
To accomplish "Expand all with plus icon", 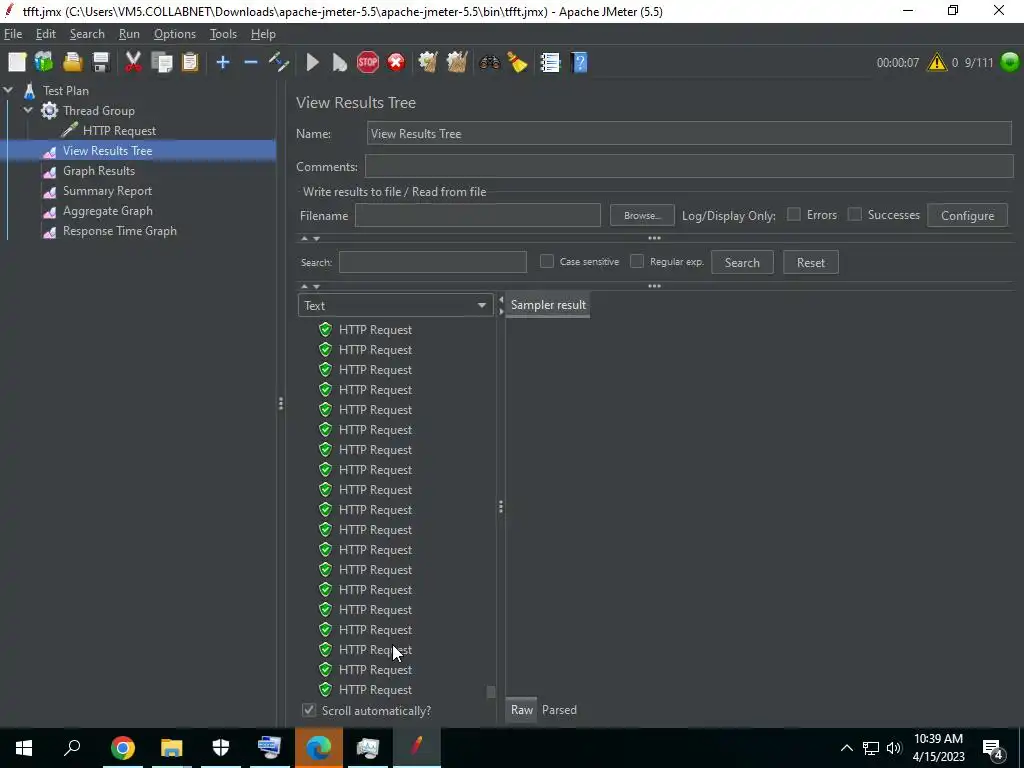I will [x=223, y=62].
